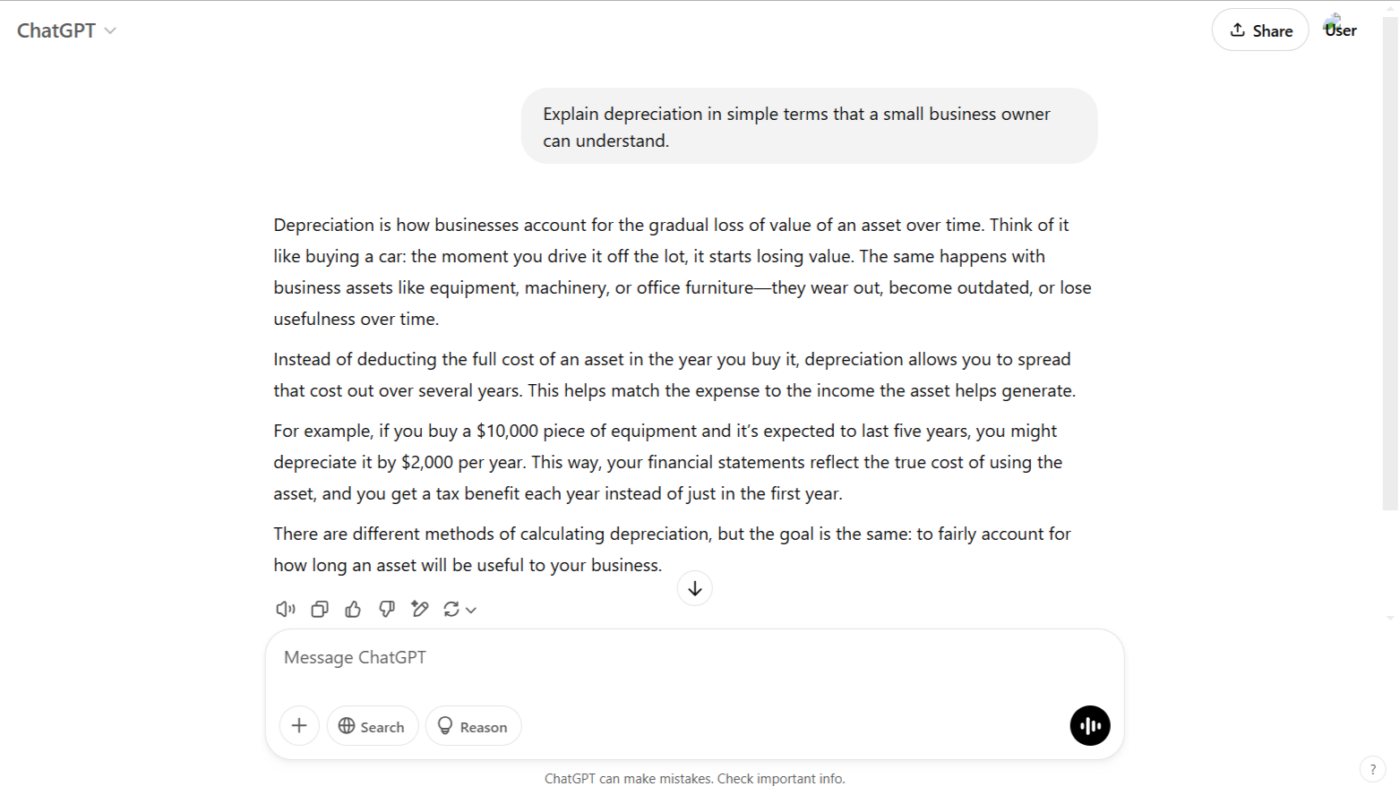Expand the switch model chevron beside regenerate
Viewport: 1400px width, 795px height.
471,610
